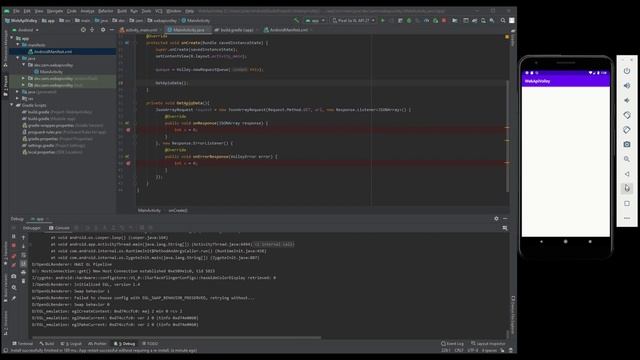Open the File menu

[x=16, y=11]
